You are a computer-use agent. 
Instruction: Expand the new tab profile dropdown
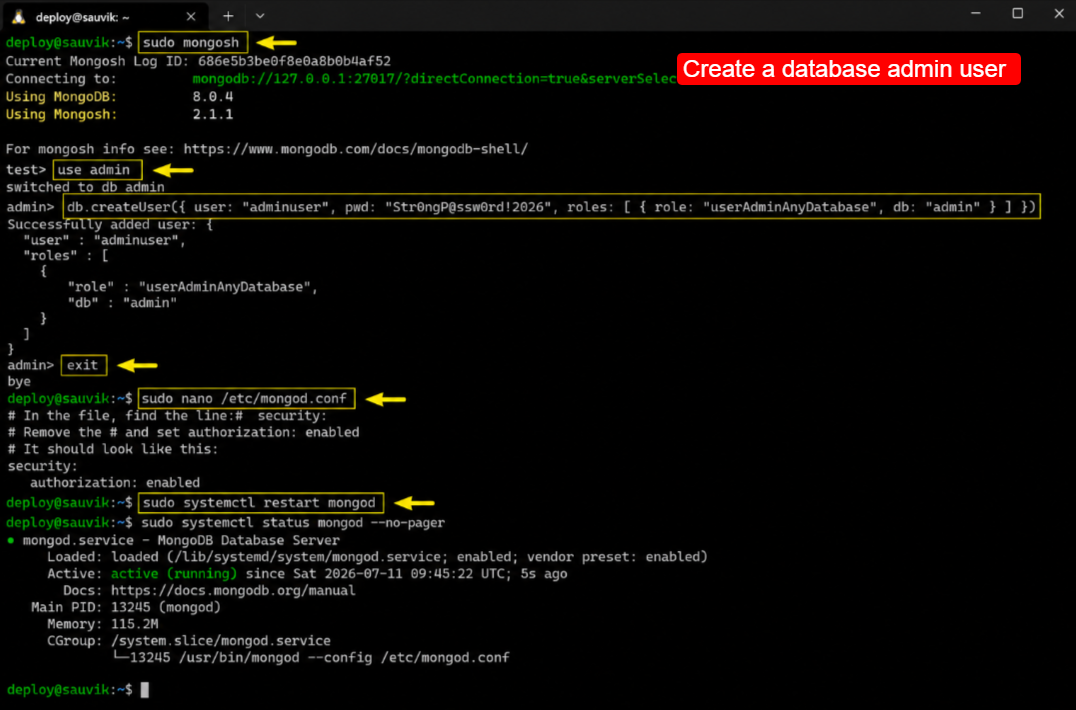[x=259, y=16]
